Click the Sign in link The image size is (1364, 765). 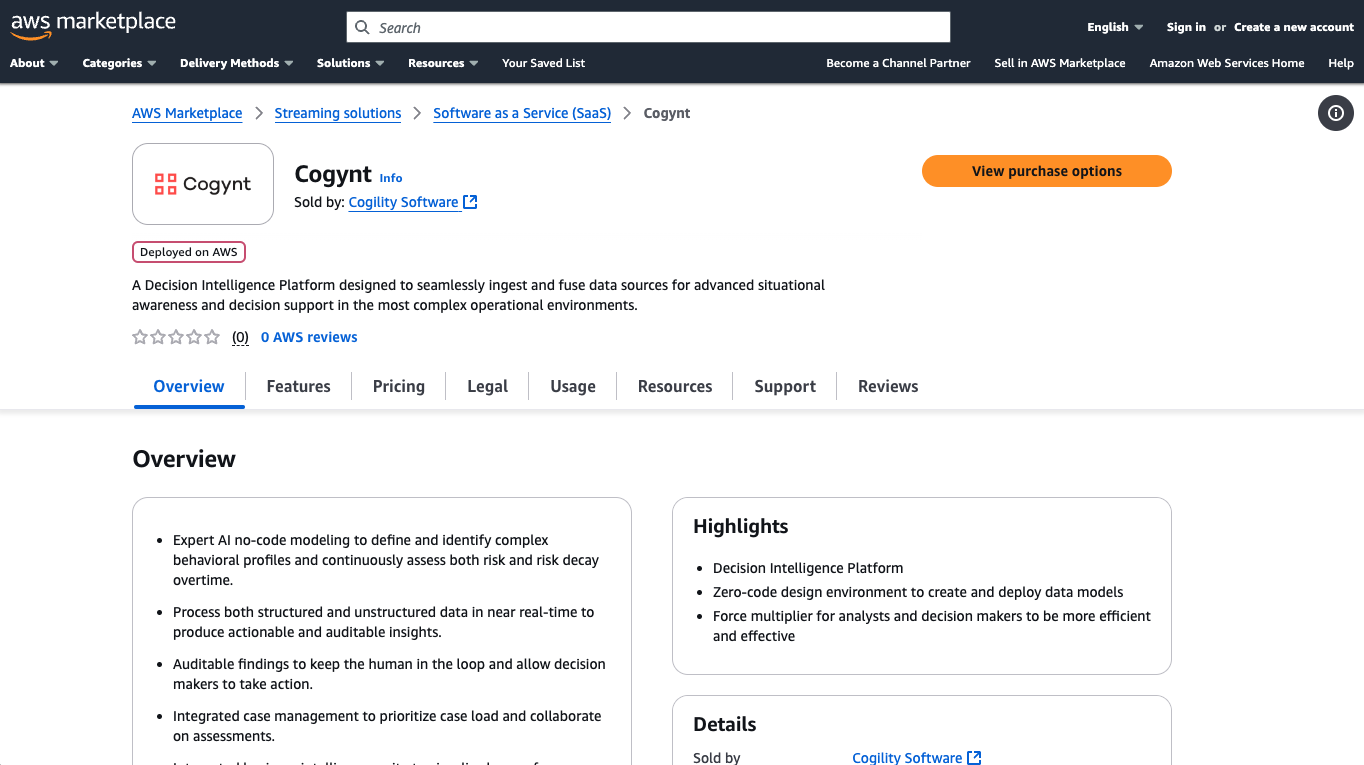1186,27
